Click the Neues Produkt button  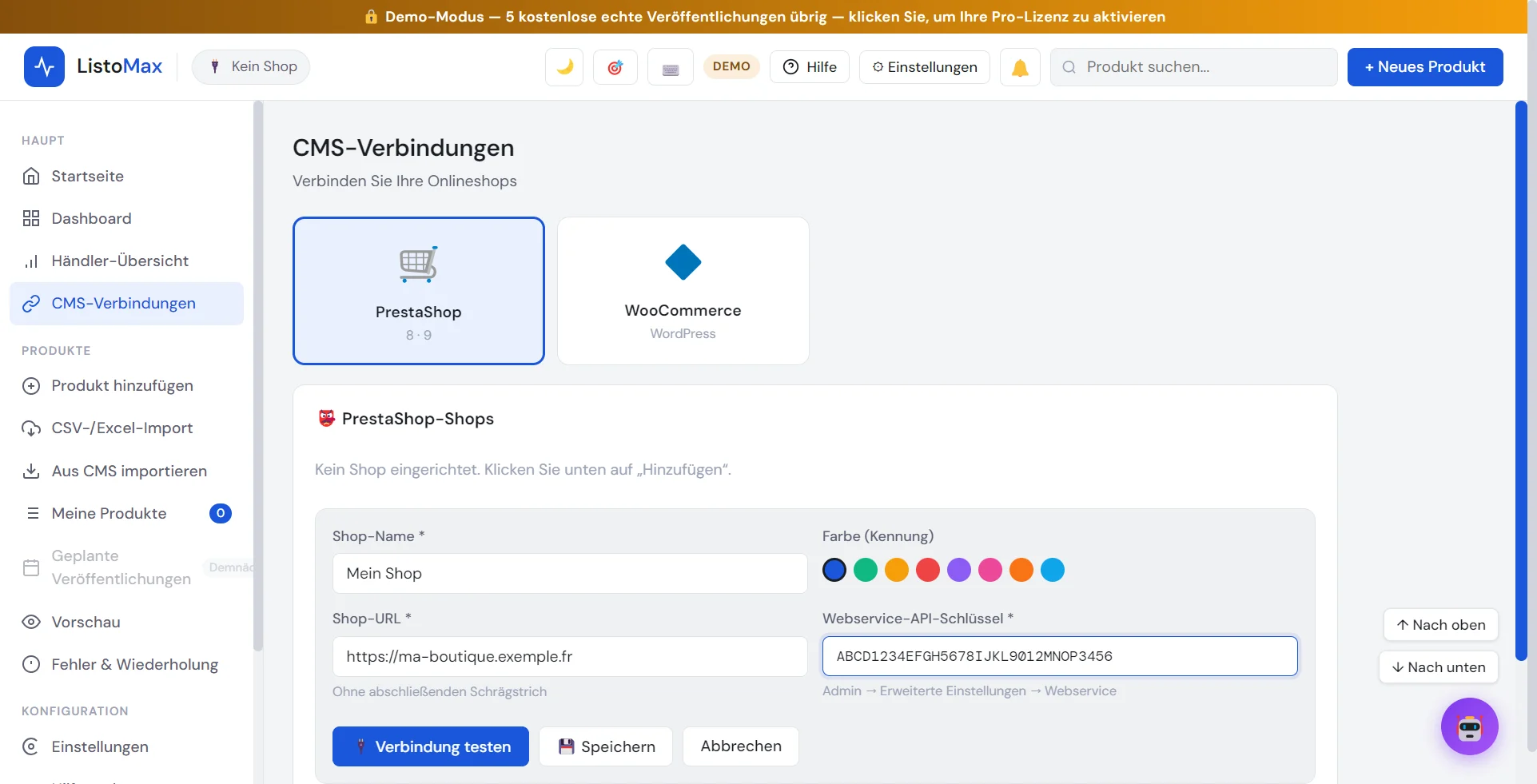tap(1425, 67)
